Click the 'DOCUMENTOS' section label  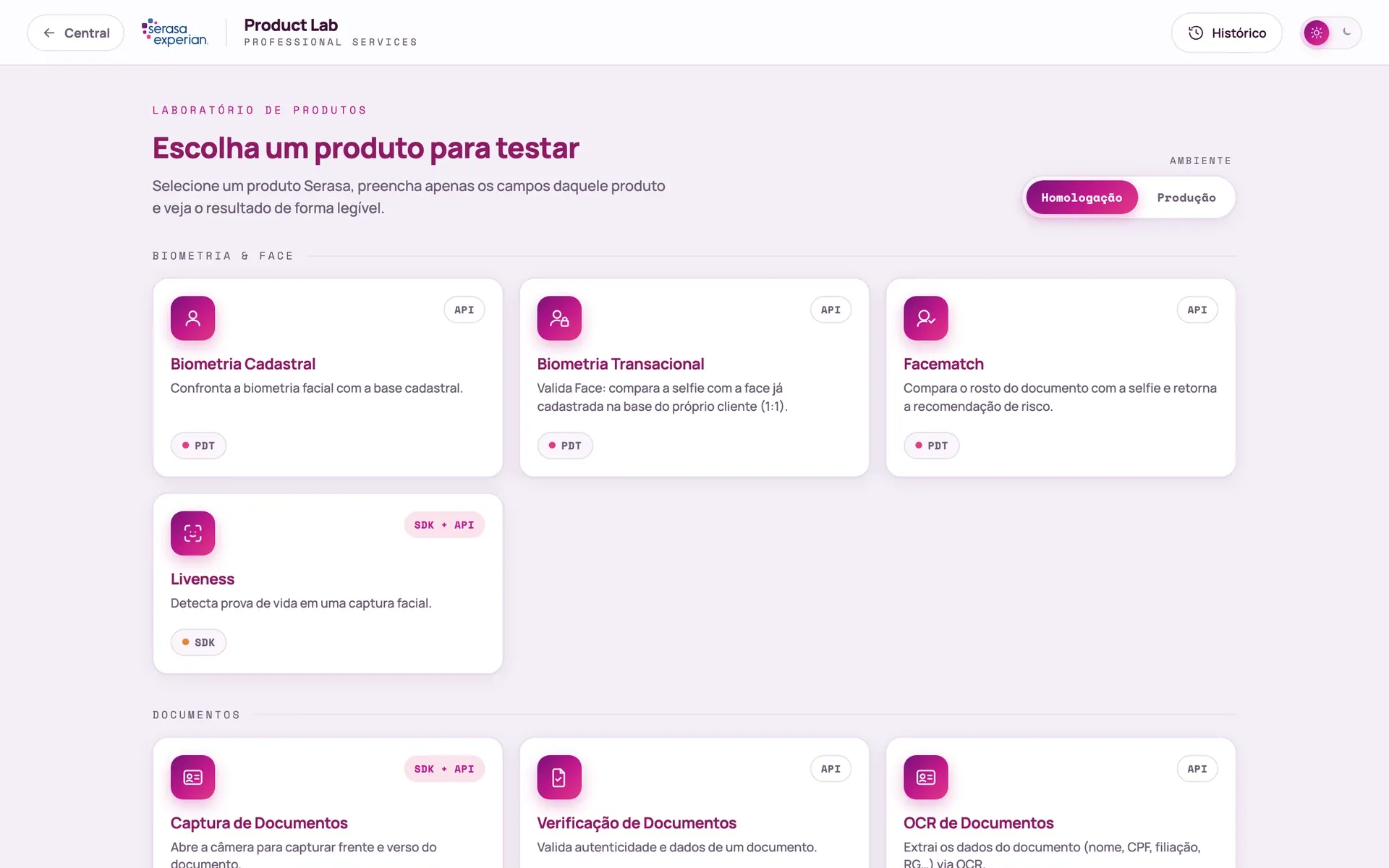[196, 715]
